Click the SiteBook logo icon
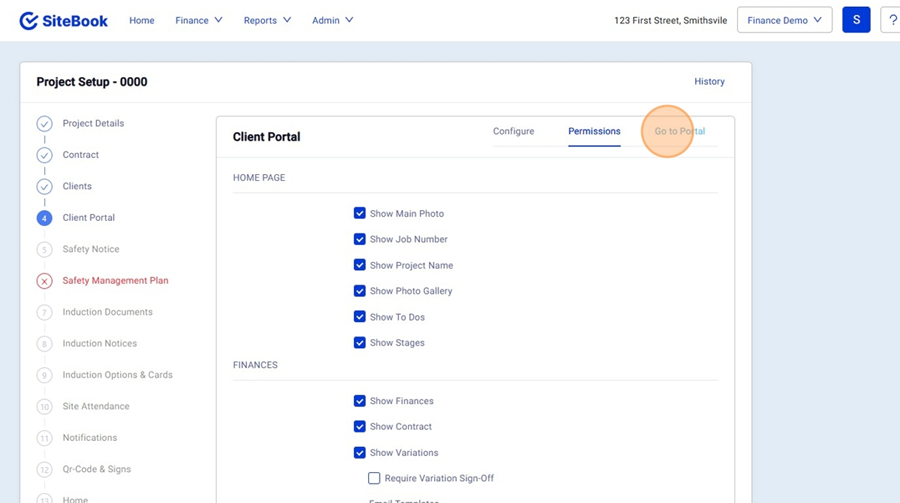The width and height of the screenshot is (900, 503). click(29, 20)
